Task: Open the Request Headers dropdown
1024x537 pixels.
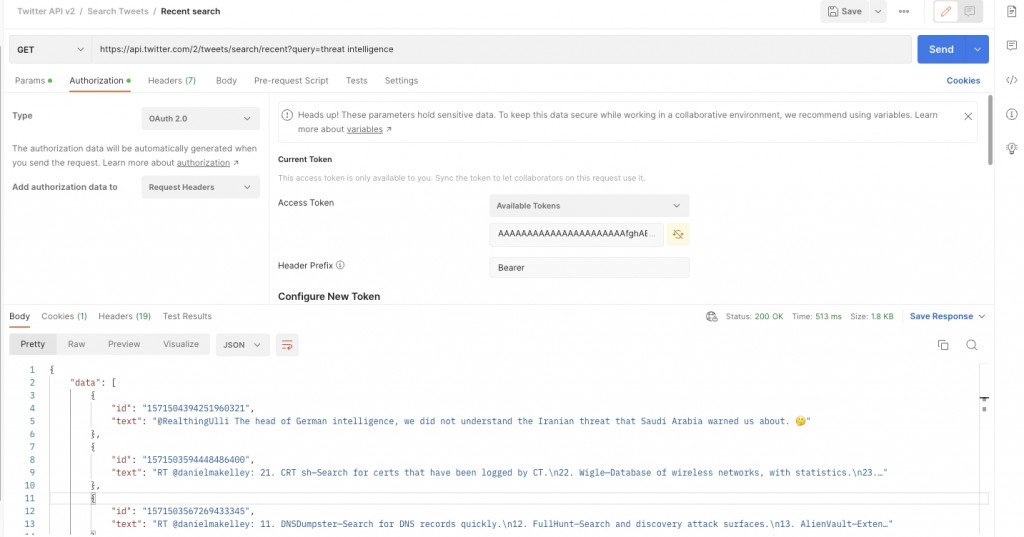Action: click(200, 187)
